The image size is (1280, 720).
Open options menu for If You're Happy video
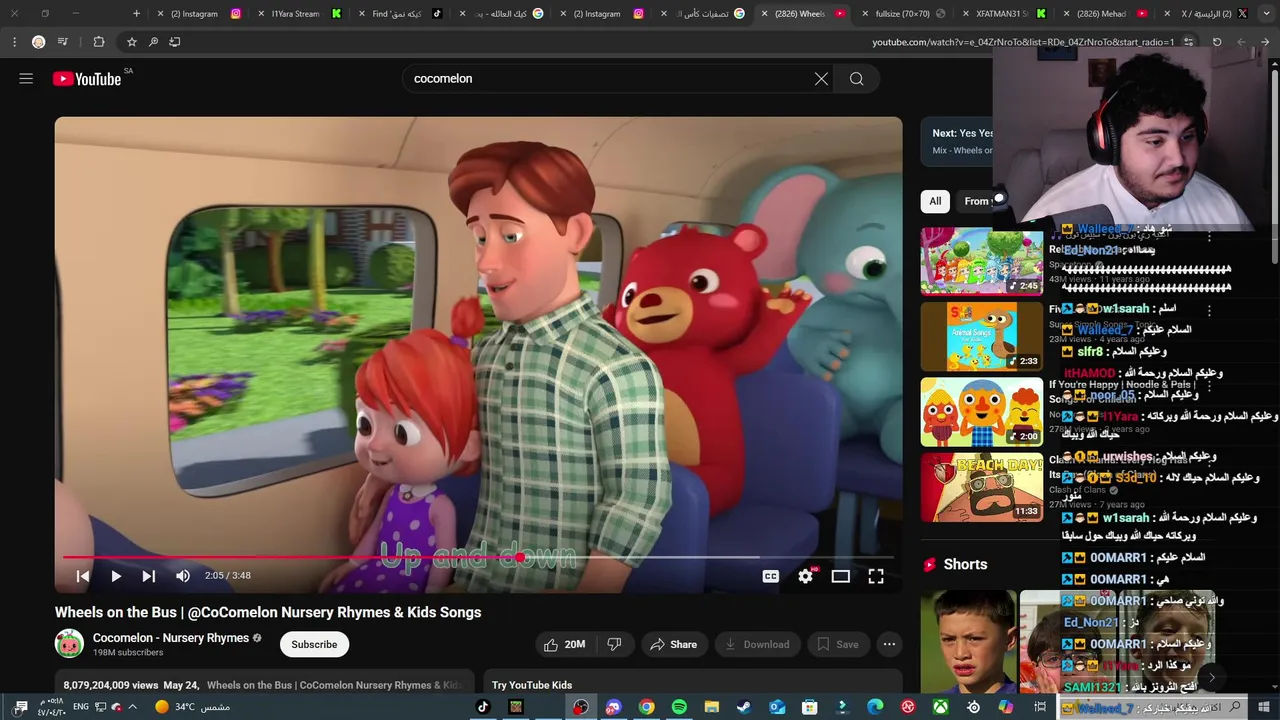tap(1209, 386)
